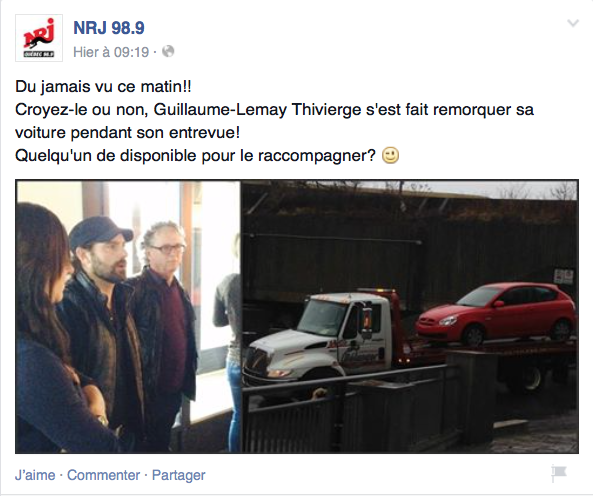Click the flag report icon below the photo
This screenshot has width=593, height=496.
click(559, 473)
